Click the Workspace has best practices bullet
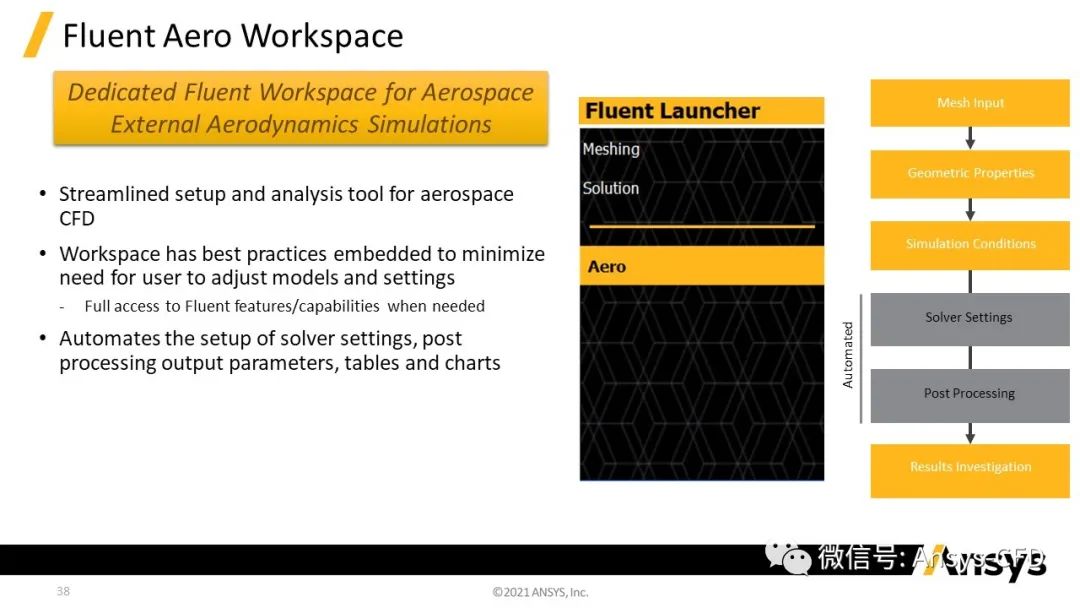Image resolution: width=1080 pixels, height=608 pixels. click(x=302, y=266)
